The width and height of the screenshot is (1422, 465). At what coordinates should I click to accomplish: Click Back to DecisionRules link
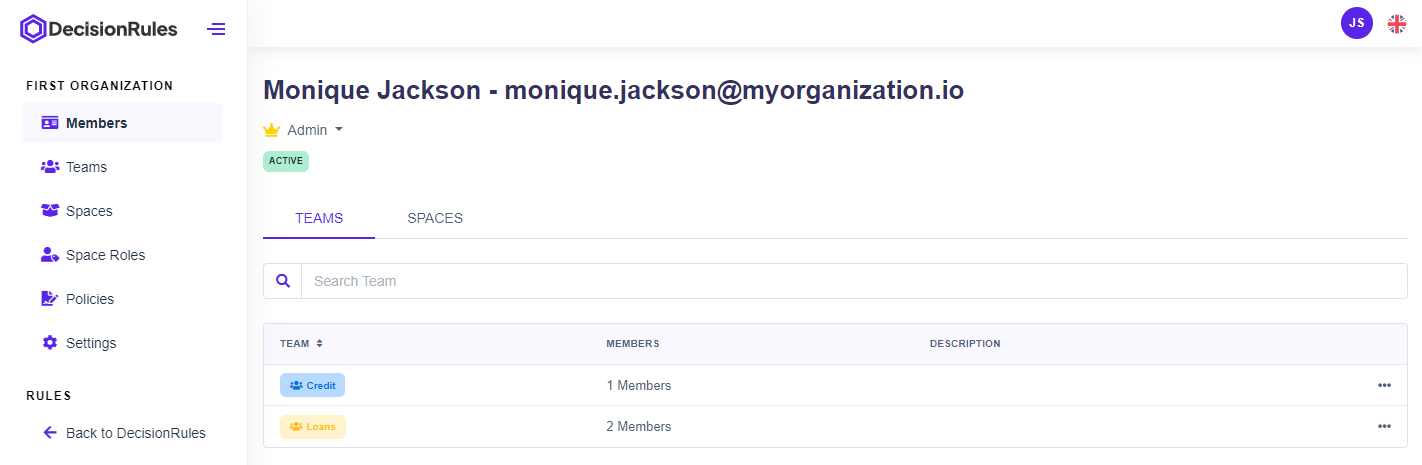135,433
